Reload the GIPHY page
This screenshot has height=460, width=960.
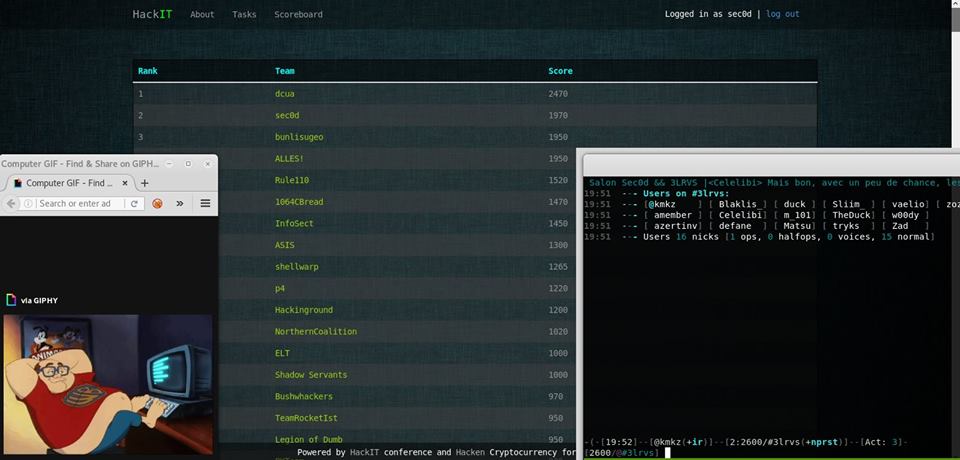coord(134,203)
